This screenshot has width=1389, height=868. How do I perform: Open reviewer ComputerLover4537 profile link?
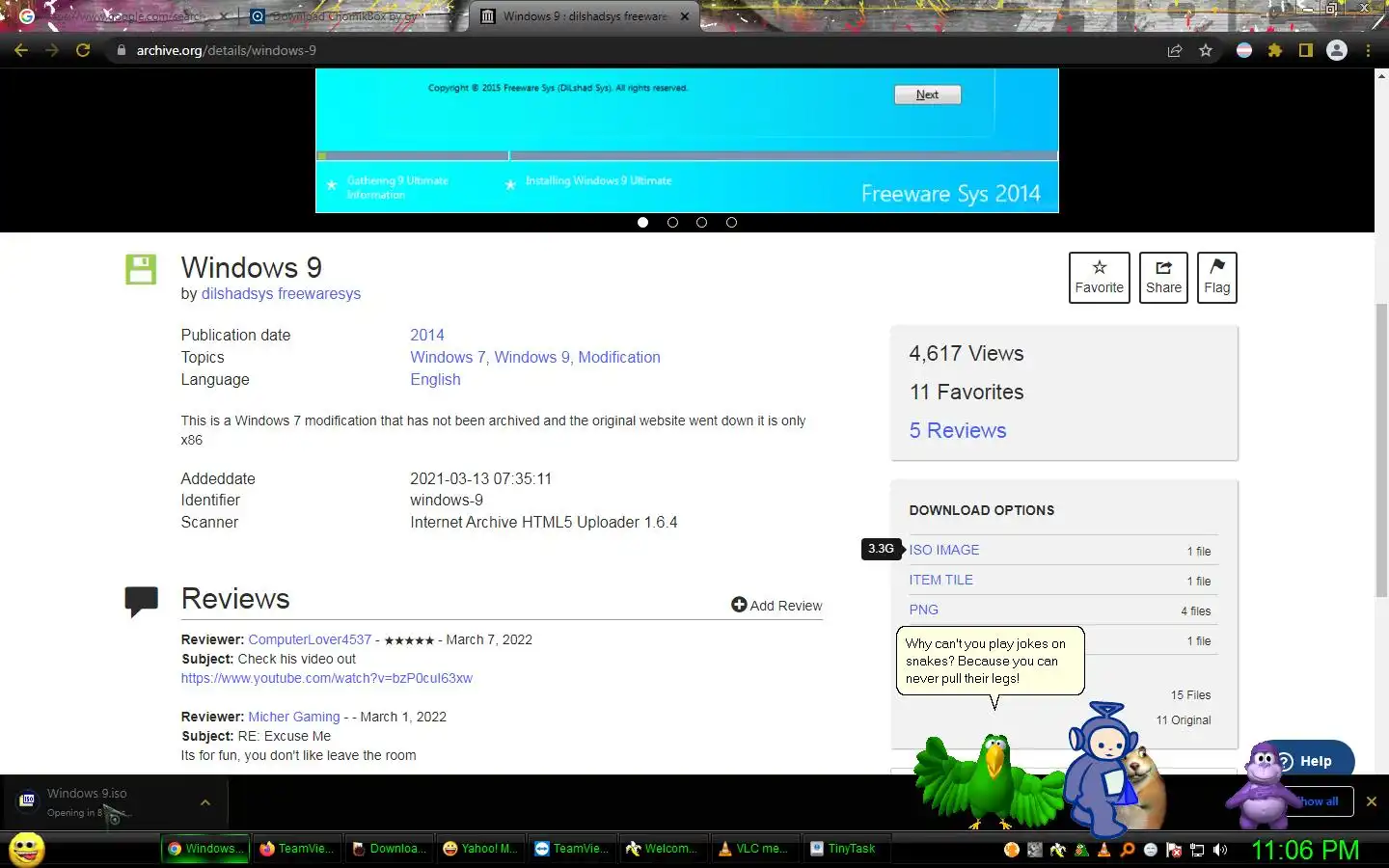pos(310,639)
